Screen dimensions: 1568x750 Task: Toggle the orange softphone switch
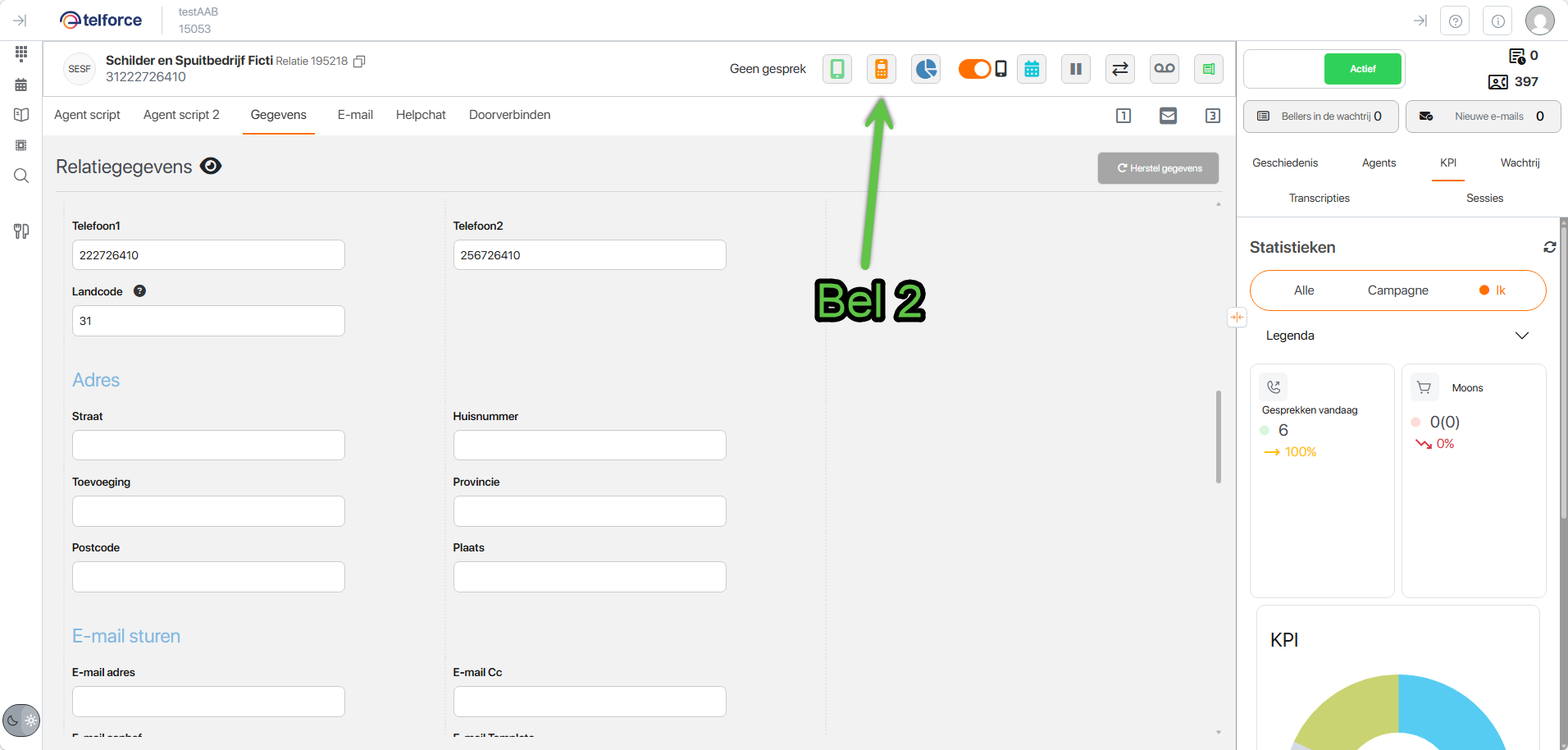coord(975,69)
